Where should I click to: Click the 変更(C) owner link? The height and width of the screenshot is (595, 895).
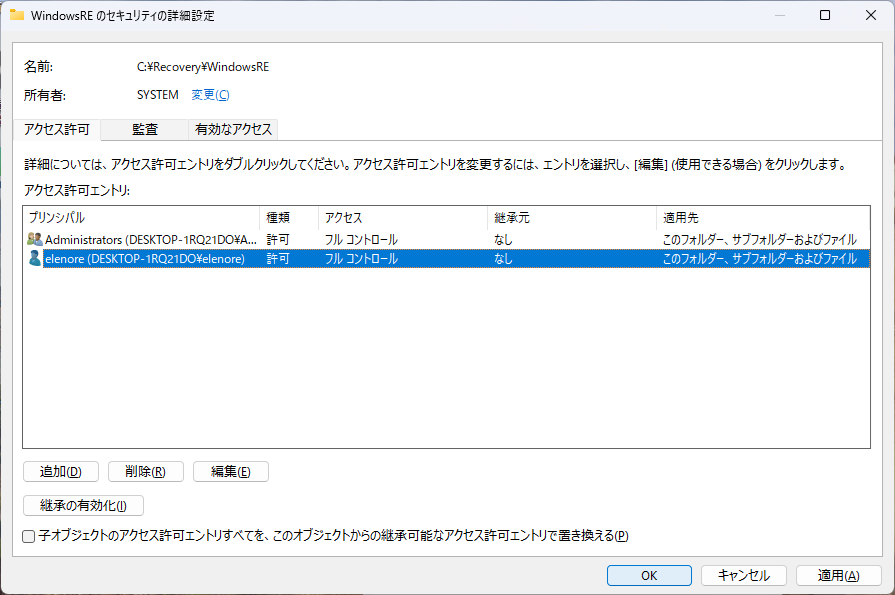coord(210,95)
